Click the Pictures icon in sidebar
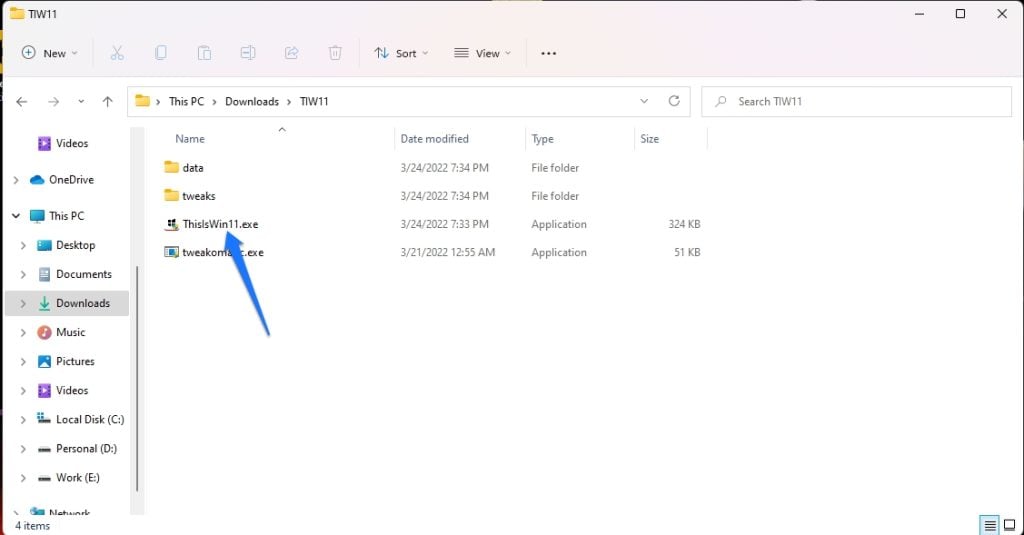Viewport: 1024px width, 535px height. 44,361
